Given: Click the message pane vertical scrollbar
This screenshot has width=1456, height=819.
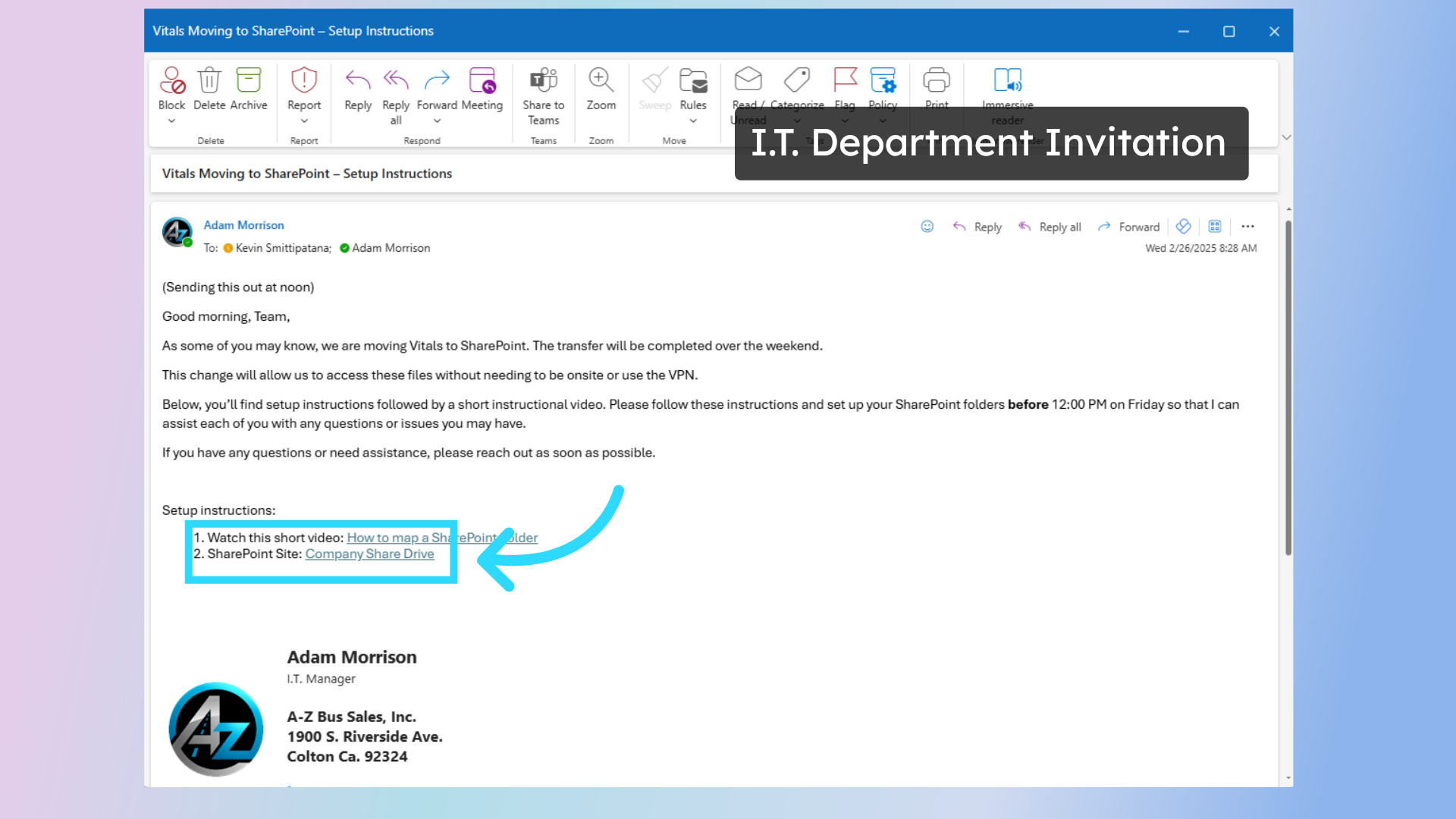Looking at the screenshot, I should 1288,387.
